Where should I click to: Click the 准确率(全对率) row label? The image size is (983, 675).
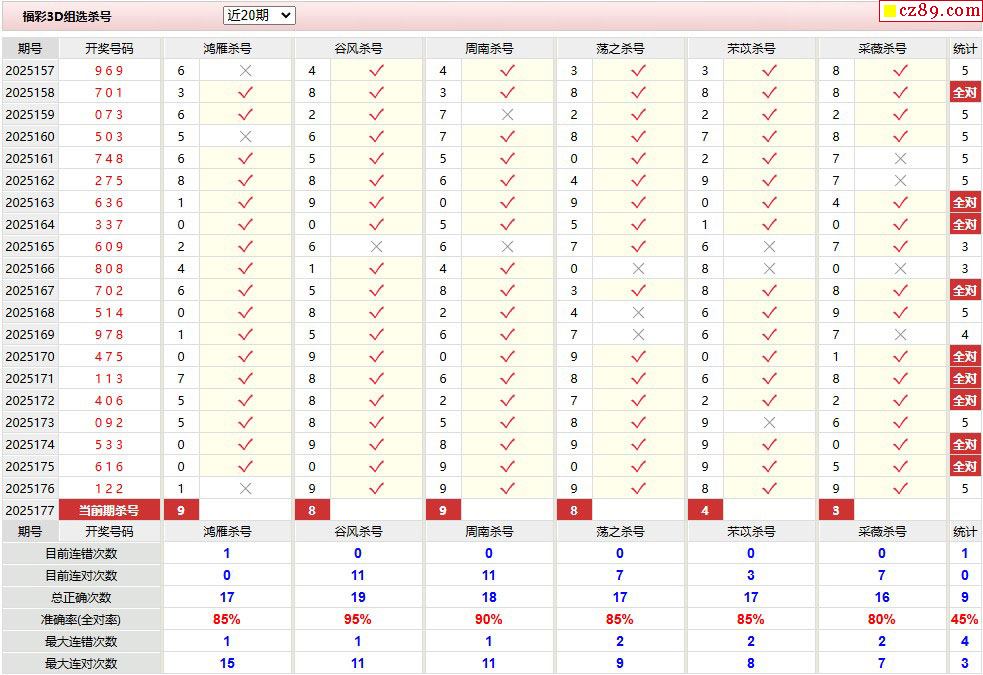(81, 620)
